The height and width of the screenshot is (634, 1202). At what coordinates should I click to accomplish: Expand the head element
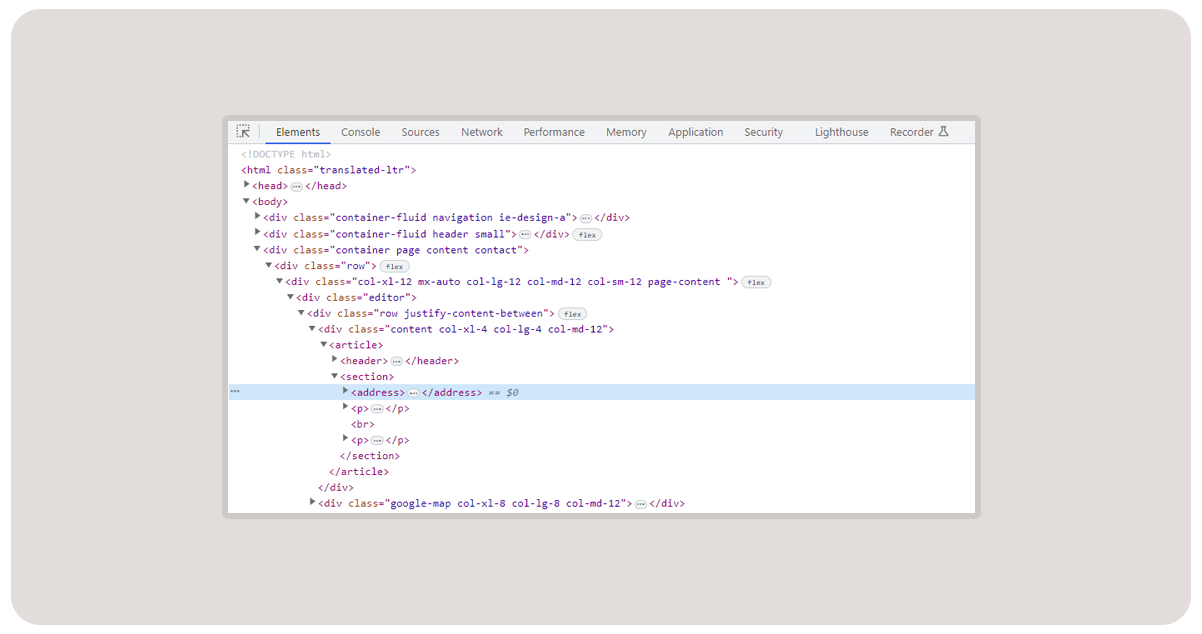[x=246, y=185]
